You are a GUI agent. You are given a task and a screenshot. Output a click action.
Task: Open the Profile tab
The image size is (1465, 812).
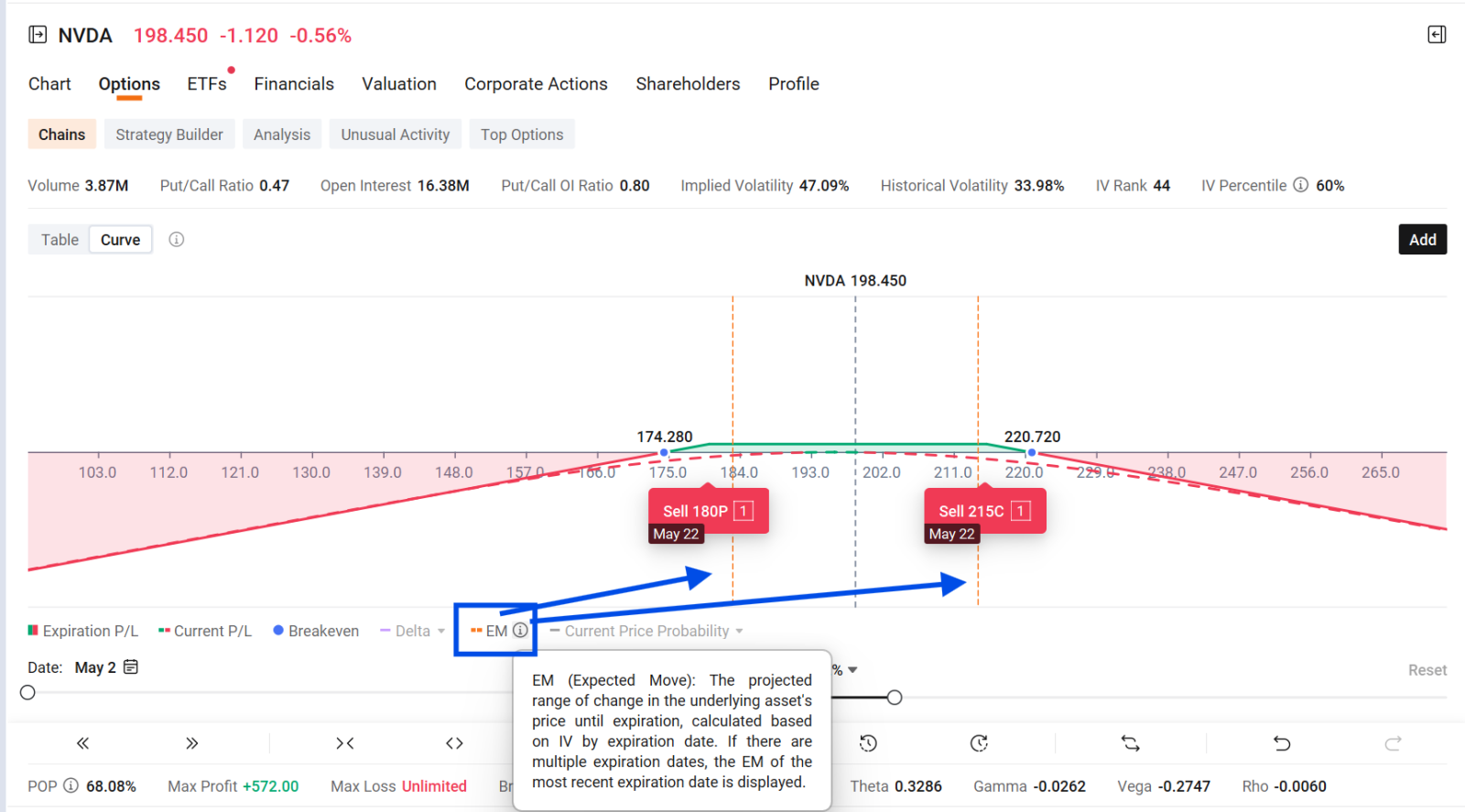click(x=794, y=83)
